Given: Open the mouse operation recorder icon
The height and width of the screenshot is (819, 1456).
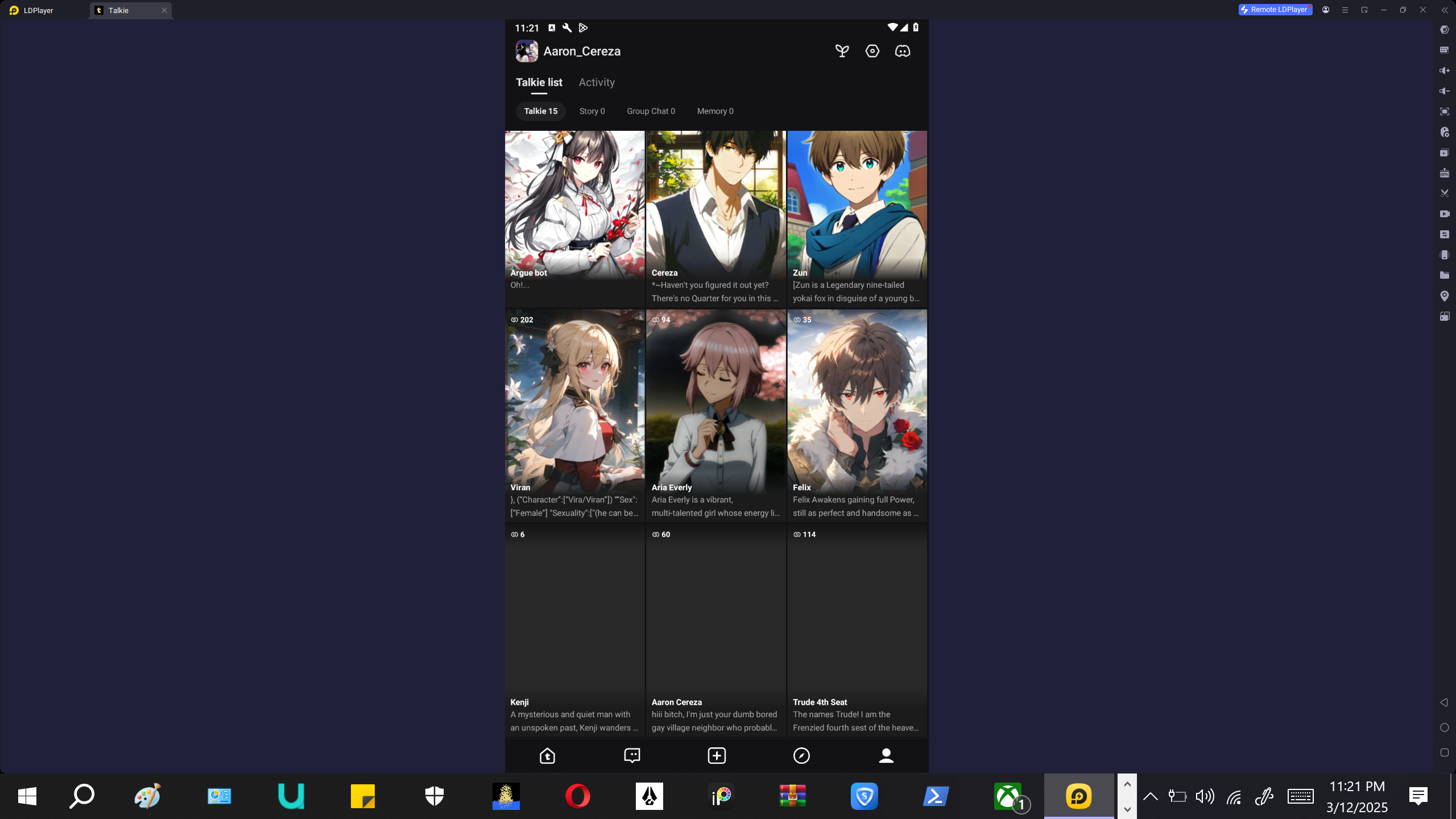Looking at the screenshot, I should [x=1444, y=132].
